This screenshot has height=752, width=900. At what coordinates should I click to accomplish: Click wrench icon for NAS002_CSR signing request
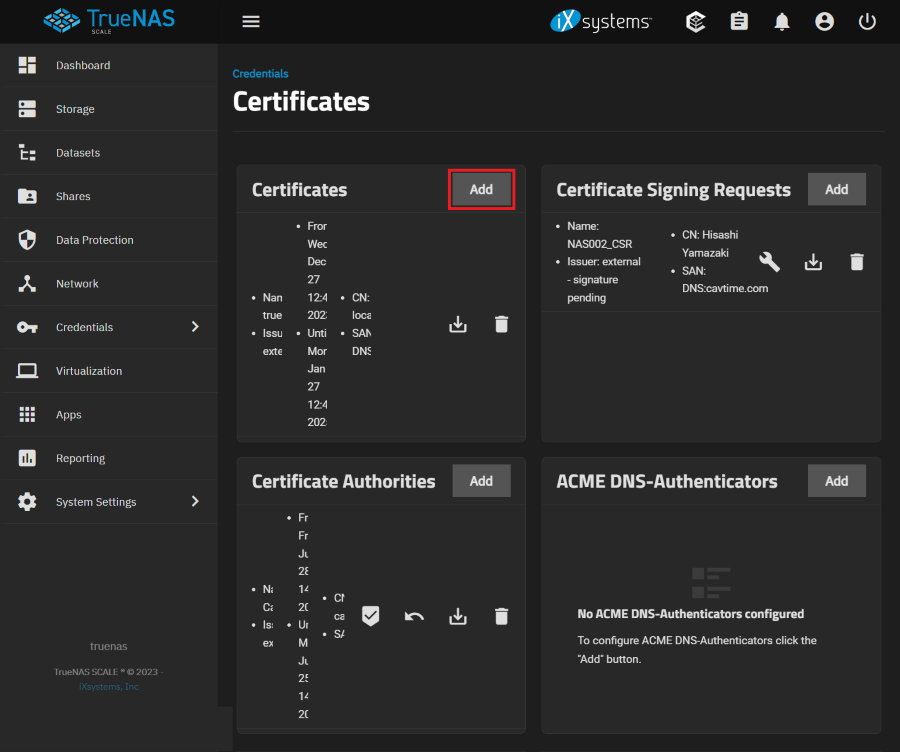coord(769,262)
